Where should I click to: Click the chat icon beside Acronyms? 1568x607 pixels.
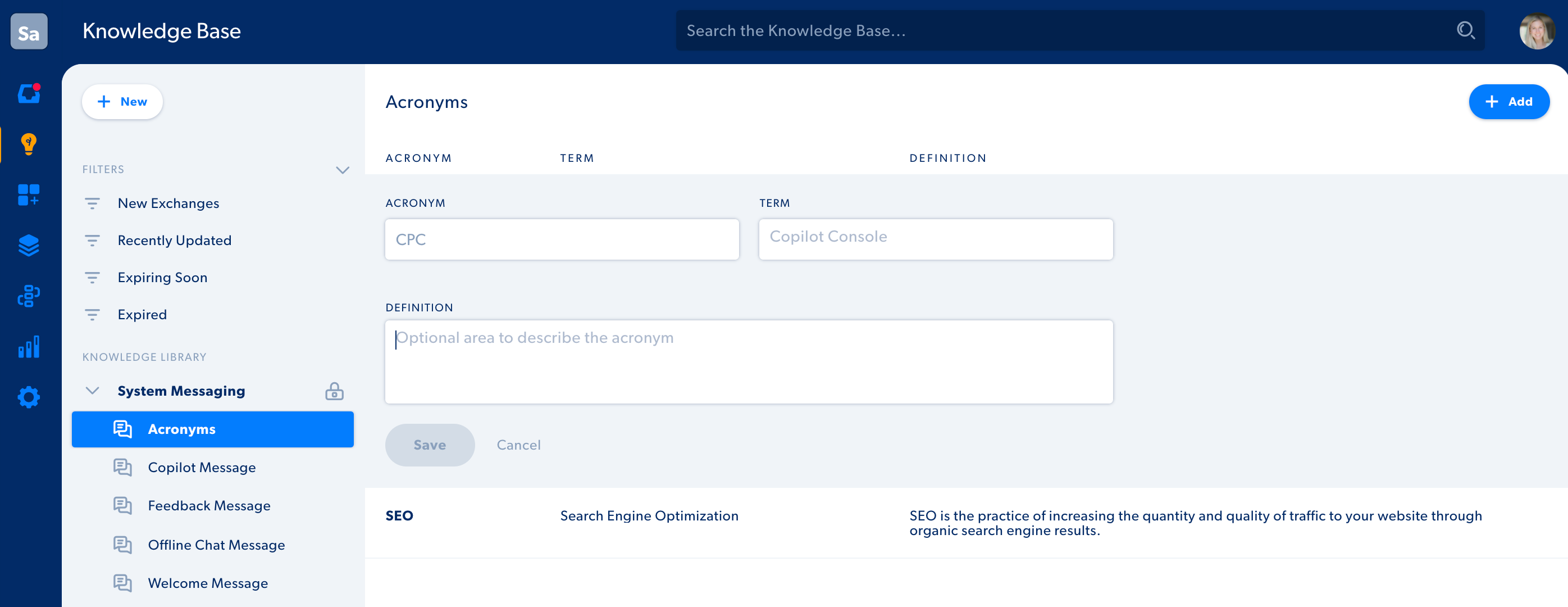click(x=122, y=429)
